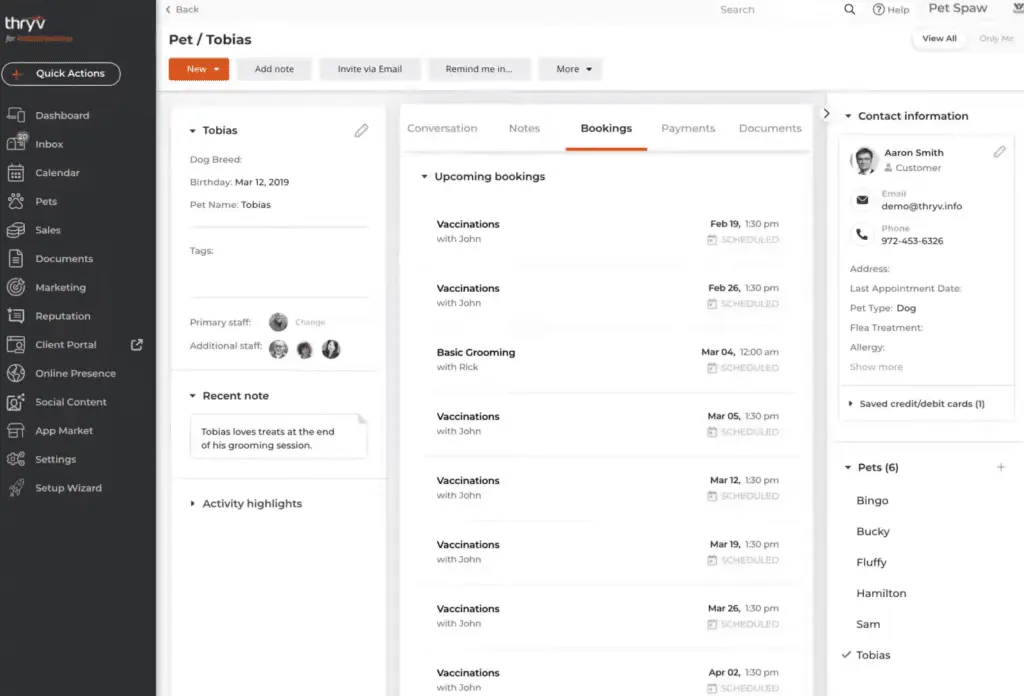Viewport: 1024px width, 696px height.
Task: Switch view to Only Me
Action: [996, 39]
